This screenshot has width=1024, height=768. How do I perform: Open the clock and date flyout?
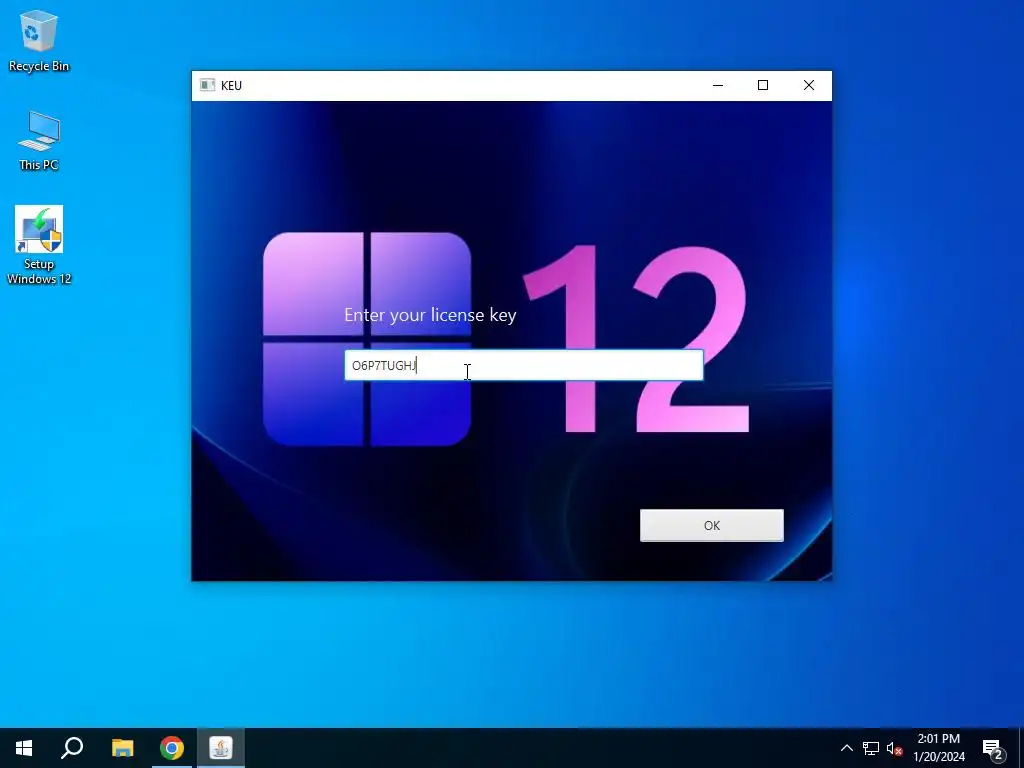[938, 748]
